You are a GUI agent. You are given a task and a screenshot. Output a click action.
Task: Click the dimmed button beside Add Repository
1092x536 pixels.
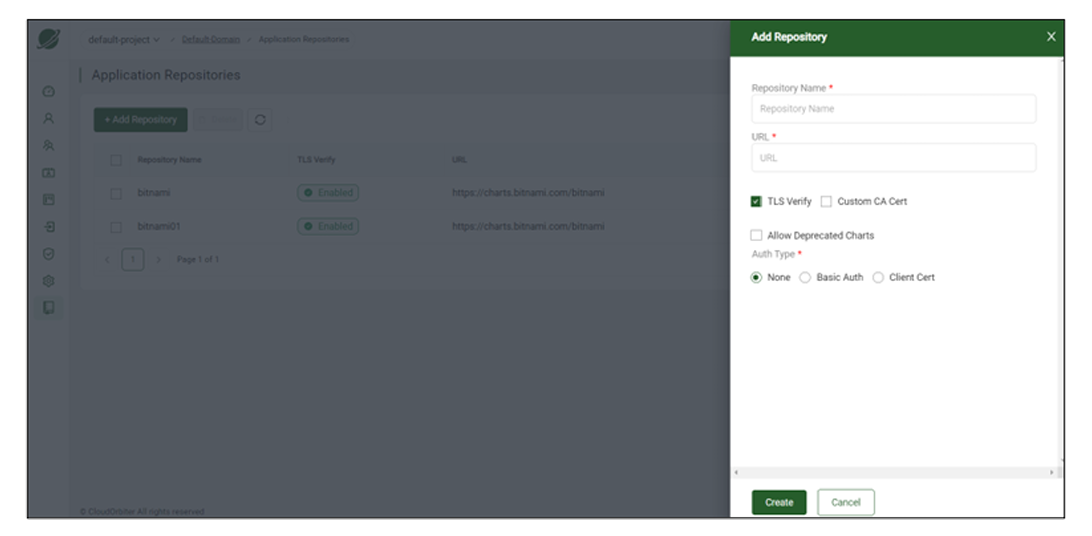pos(218,120)
